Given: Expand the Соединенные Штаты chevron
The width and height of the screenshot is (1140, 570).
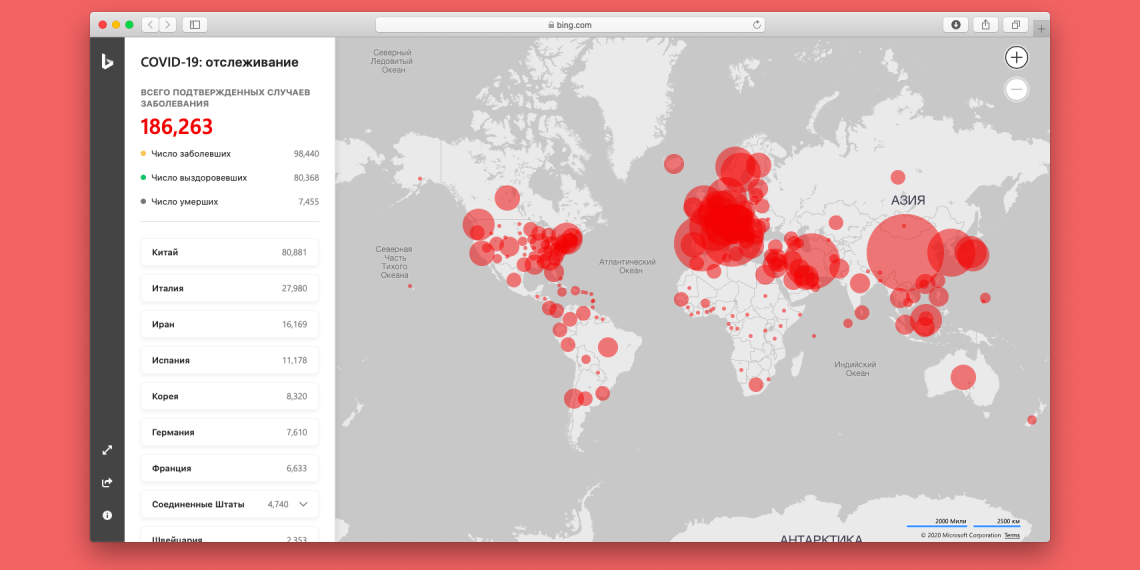Looking at the screenshot, I should click(x=303, y=504).
